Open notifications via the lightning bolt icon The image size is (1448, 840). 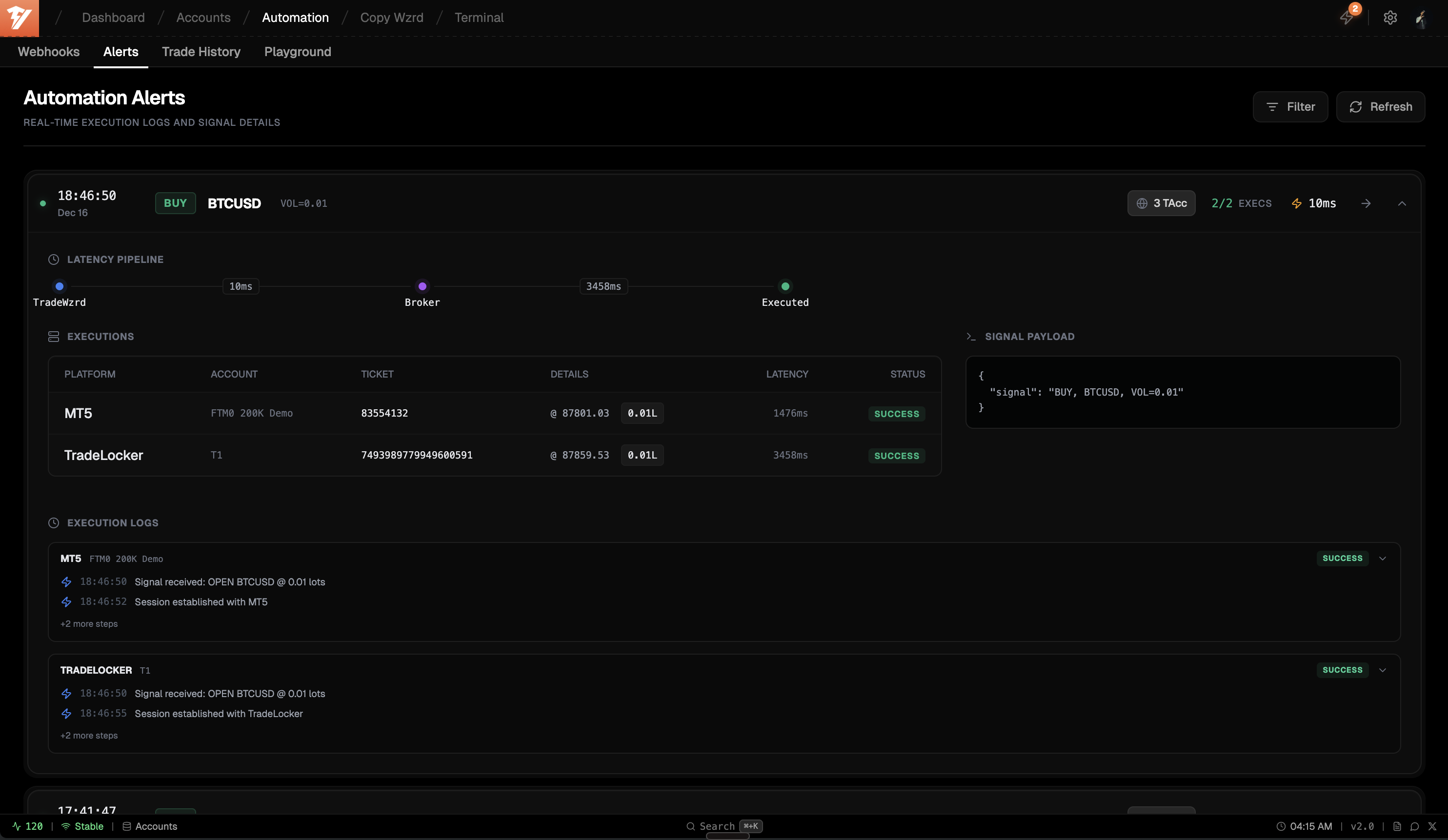1347,18
